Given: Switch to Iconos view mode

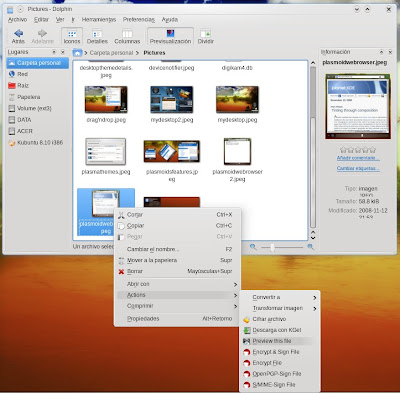Looking at the screenshot, I should pos(72,36).
